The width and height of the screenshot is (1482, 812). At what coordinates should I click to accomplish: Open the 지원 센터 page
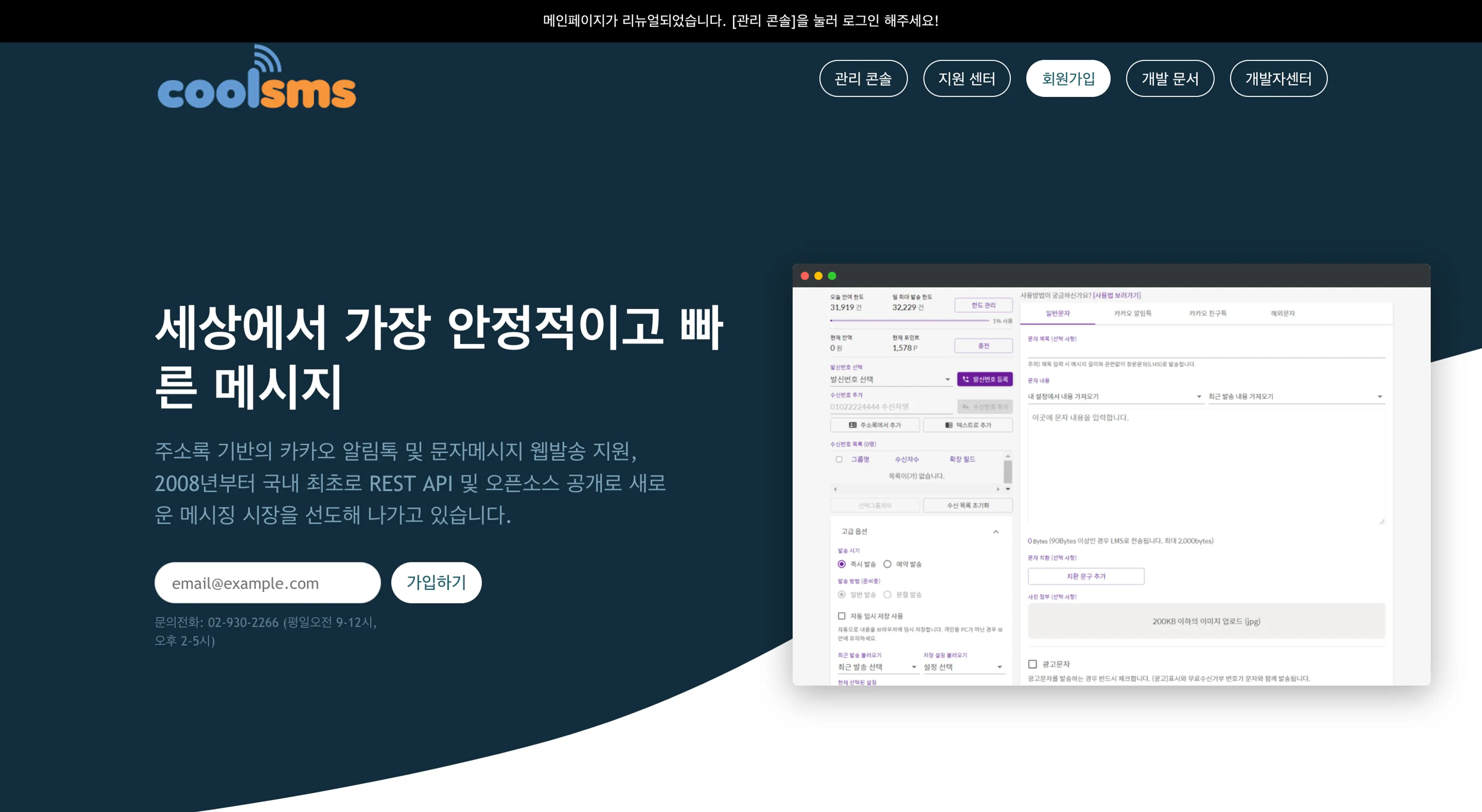[966, 78]
